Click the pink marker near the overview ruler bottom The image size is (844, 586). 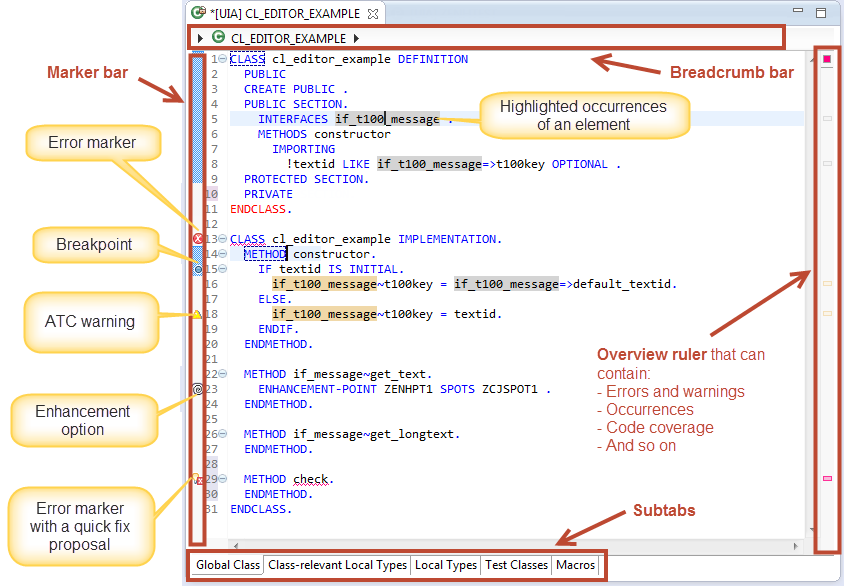[x=825, y=478]
